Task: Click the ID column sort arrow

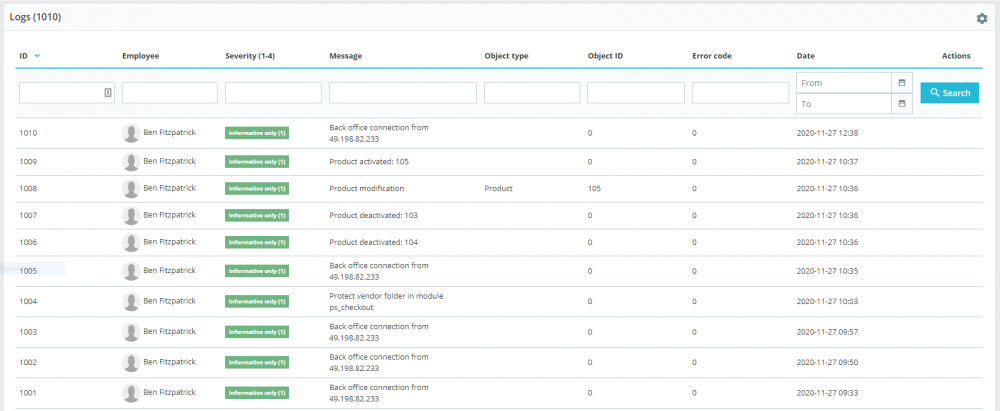Action: pyautogui.click(x=37, y=56)
